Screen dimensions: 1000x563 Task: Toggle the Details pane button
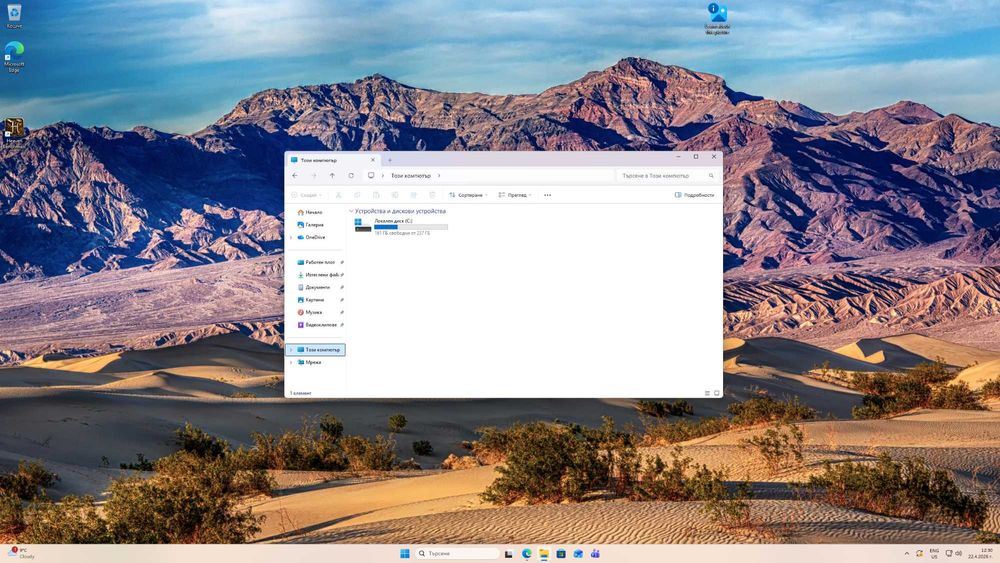pyautogui.click(x=695, y=195)
